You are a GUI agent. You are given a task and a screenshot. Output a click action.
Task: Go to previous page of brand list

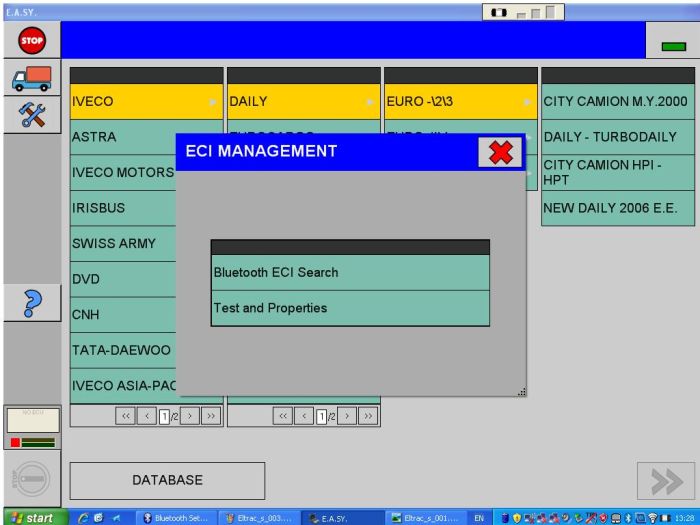pos(147,416)
